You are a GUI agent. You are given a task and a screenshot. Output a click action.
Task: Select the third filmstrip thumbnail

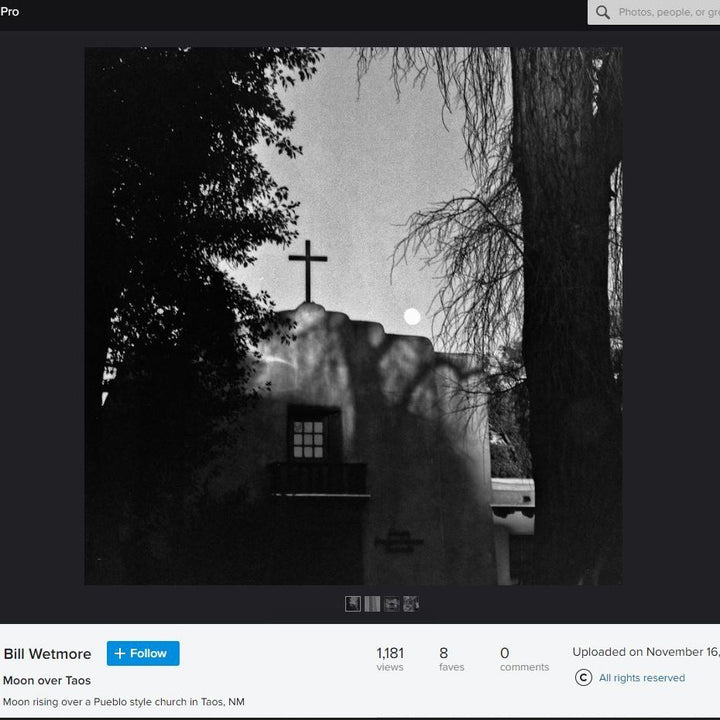point(391,604)
